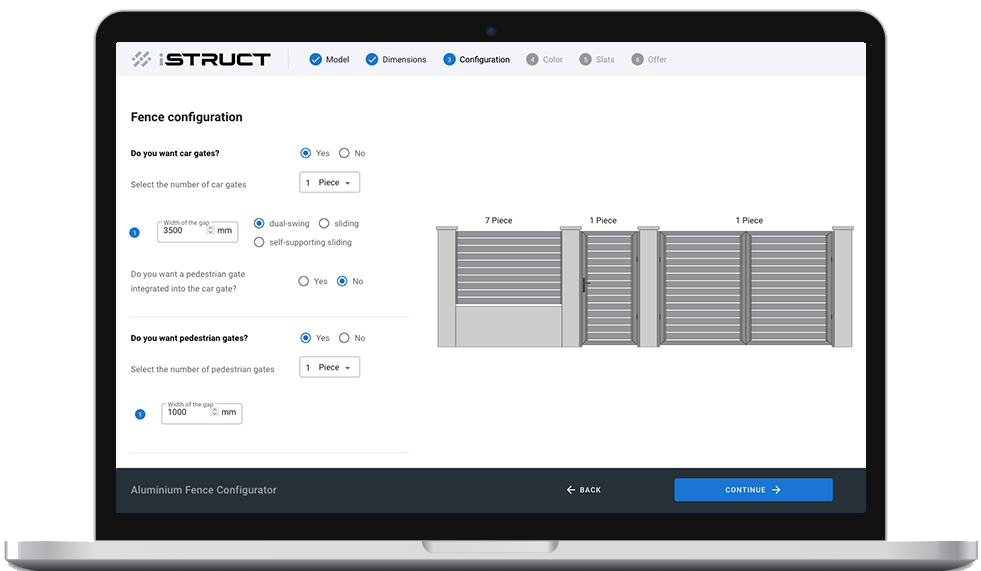
Task: Click the 'Fence configuration' heading
Action: 186,117
